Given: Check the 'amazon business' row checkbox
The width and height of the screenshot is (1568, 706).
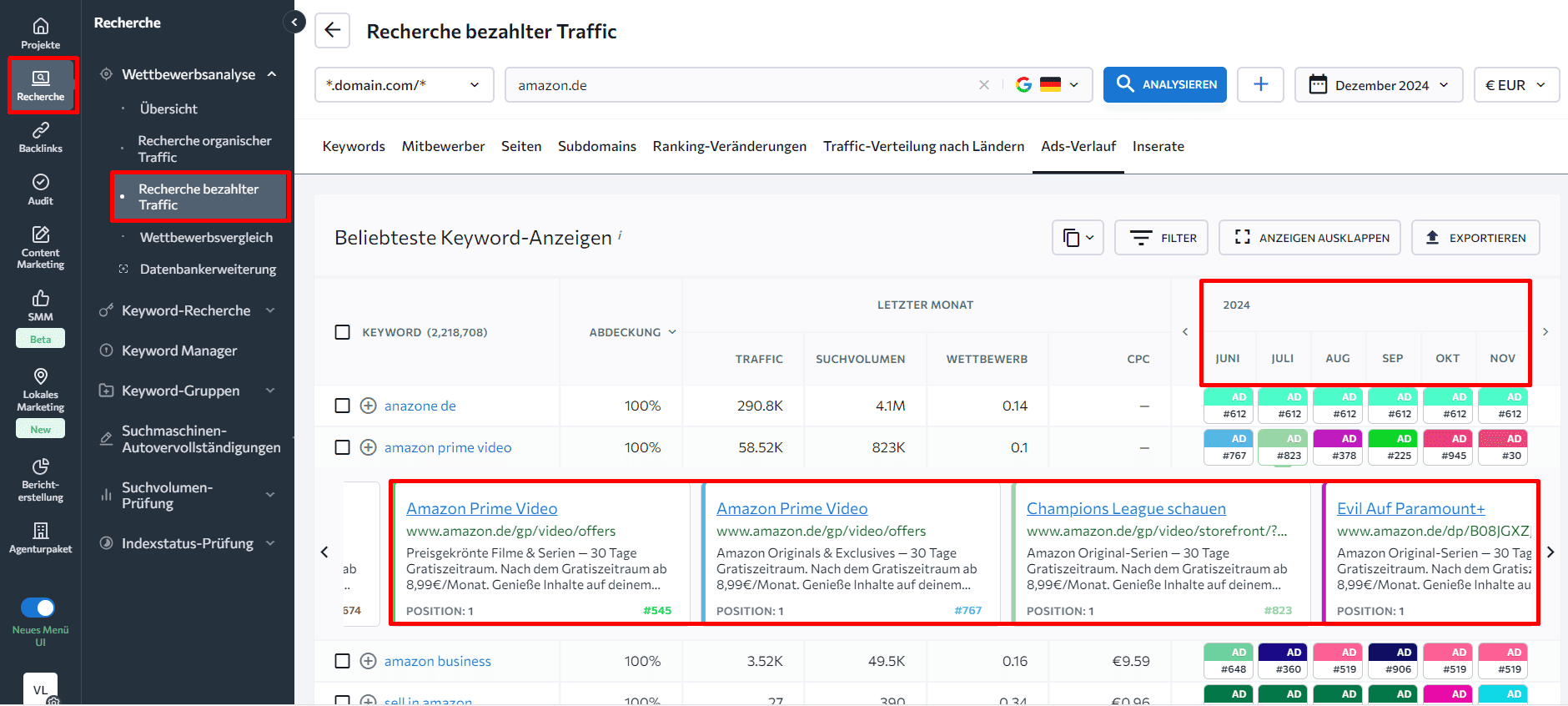Looking at the screenshot, I should click(x=342, y=661).
